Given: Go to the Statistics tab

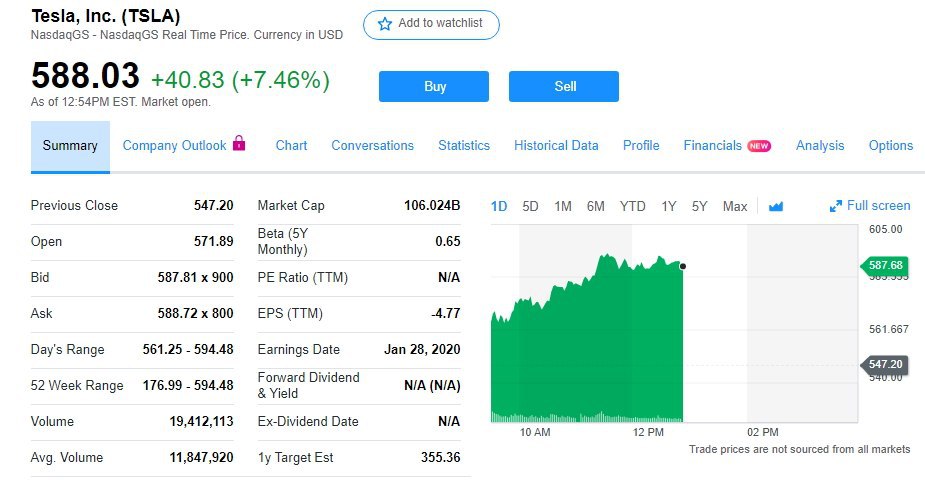Looking at the screenshot, I should 464,146.
